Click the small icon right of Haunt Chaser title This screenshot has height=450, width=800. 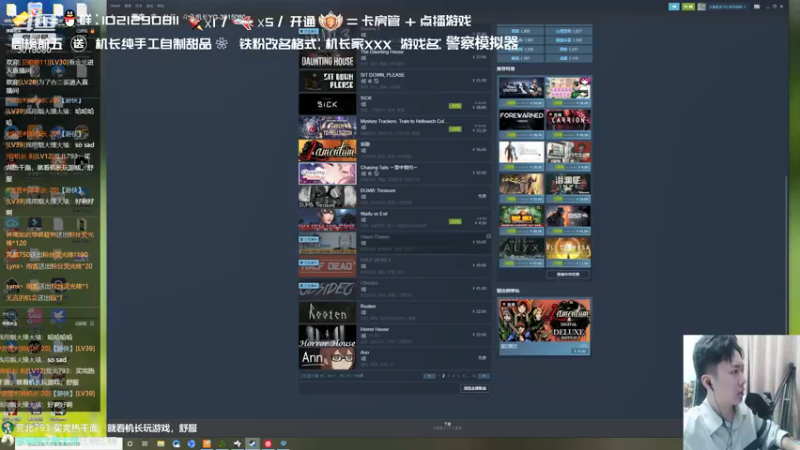[x=488, y=236]
